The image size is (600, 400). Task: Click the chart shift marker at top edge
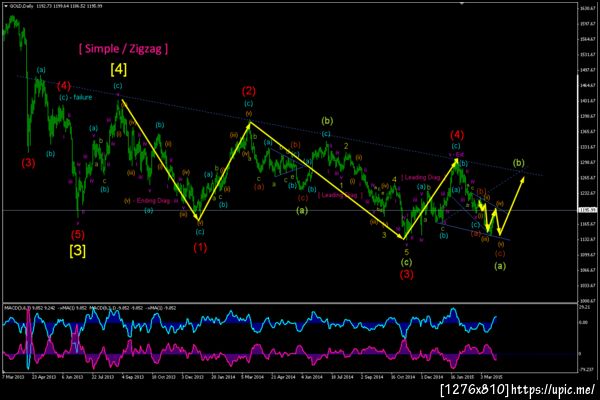point(462,3)
